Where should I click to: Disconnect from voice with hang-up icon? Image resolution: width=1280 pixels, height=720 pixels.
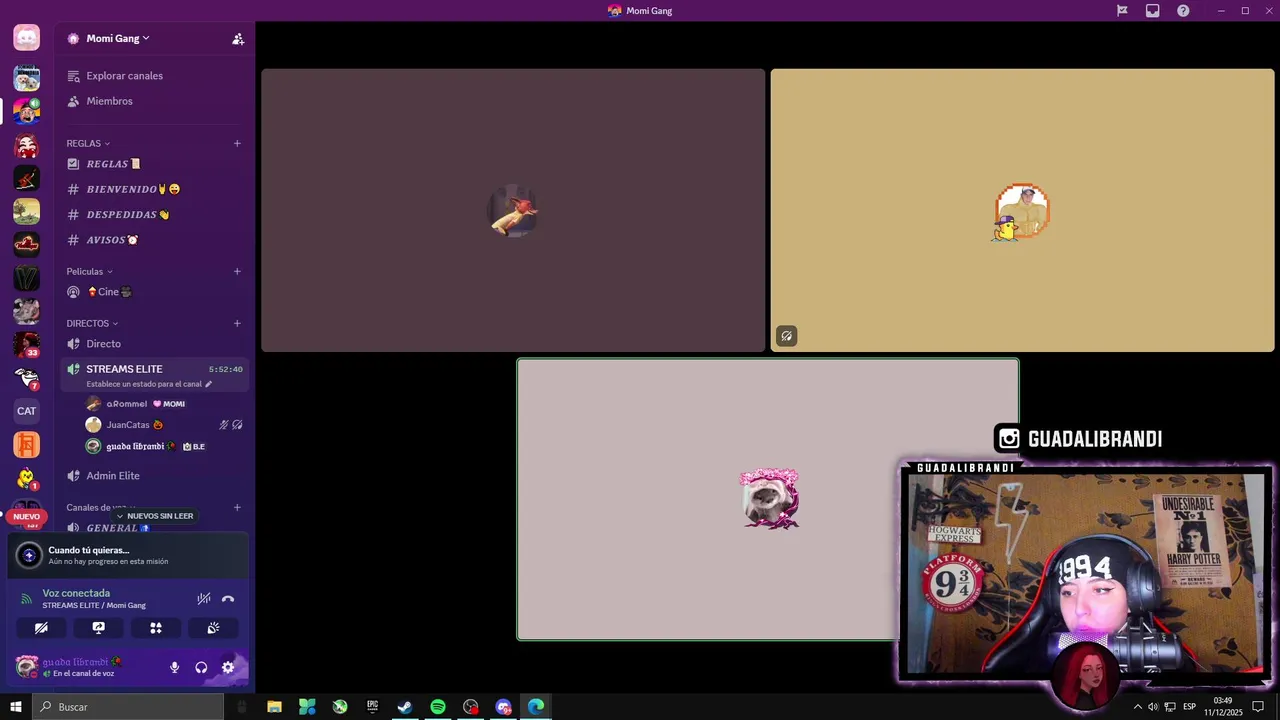[228, 599]
